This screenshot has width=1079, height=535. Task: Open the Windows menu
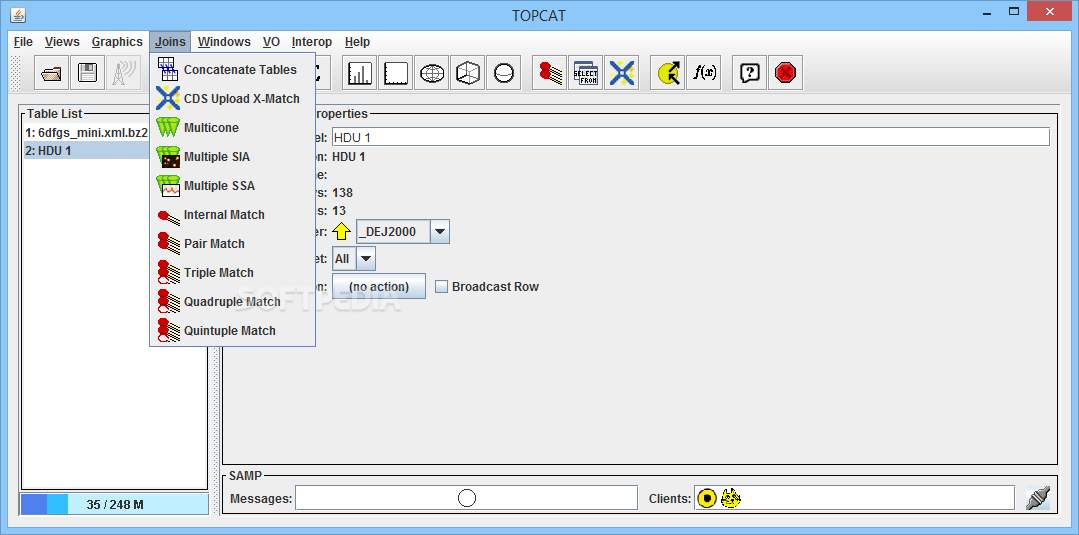224,42
